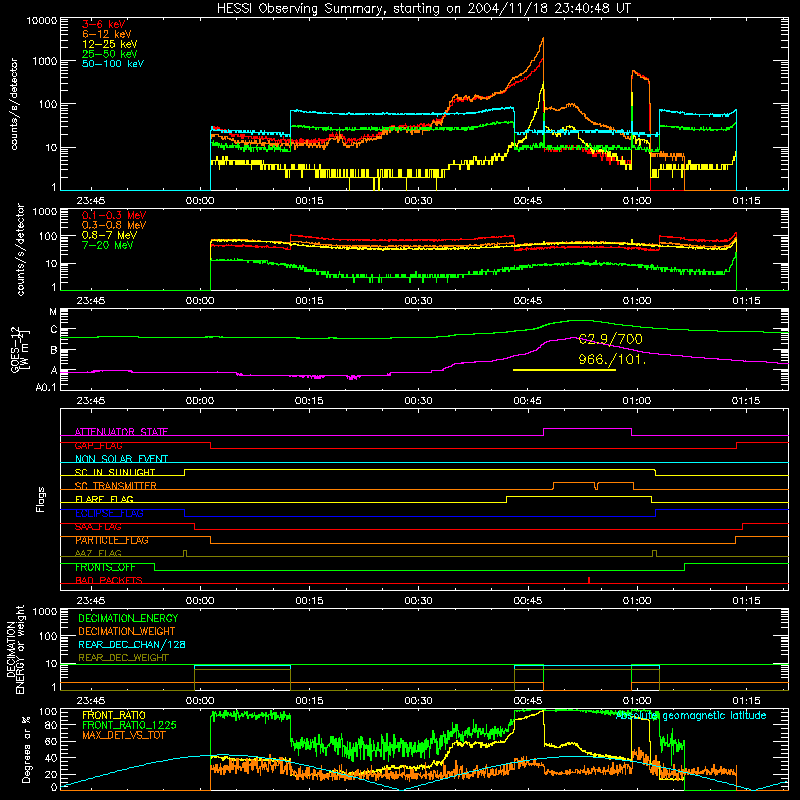Screen dimensions: 800x800
Task: Click the 00:30 tick under the MeV plot
Action: point(418,301)
